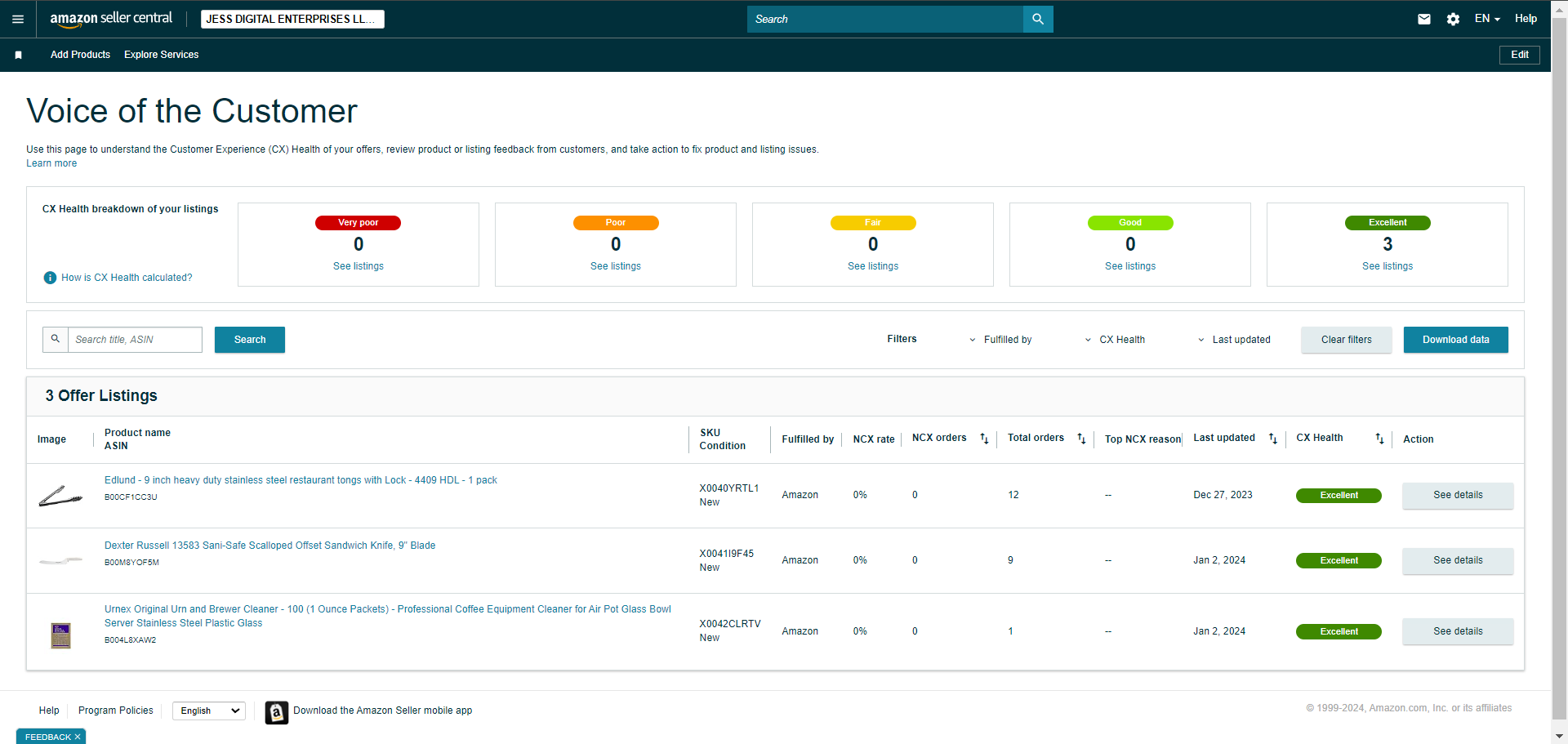
Task: Open the Dexter Russell knife thumbnail
Action: [x=60, y=560]
